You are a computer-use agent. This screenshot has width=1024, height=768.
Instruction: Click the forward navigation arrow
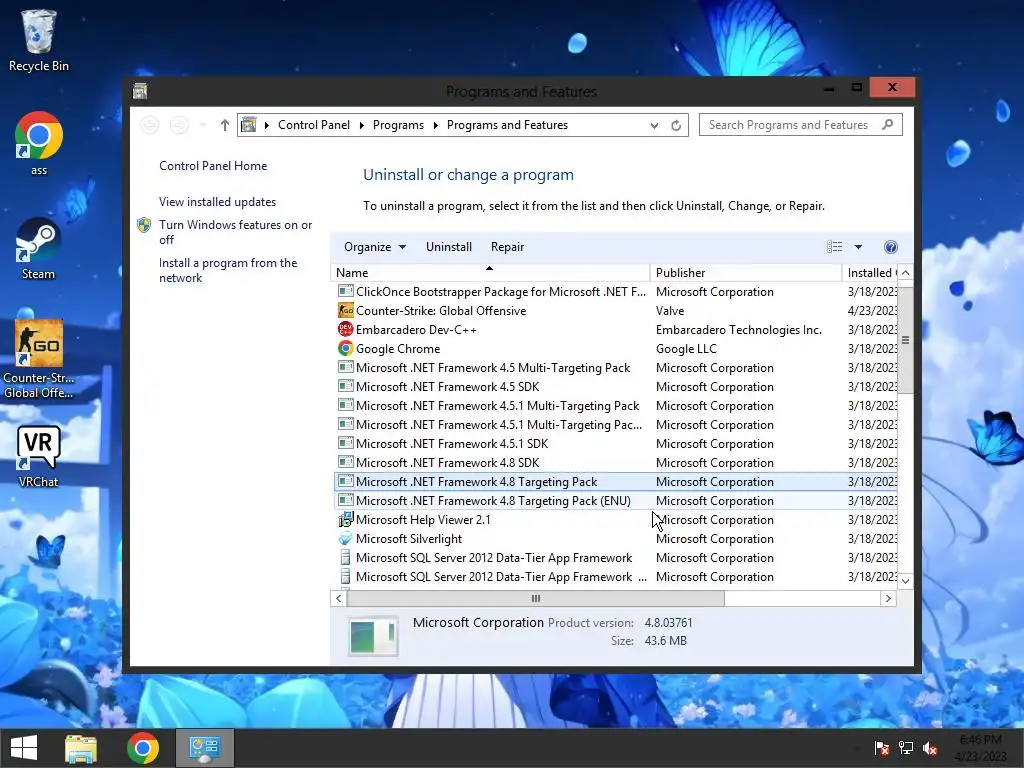pos(179,125)
